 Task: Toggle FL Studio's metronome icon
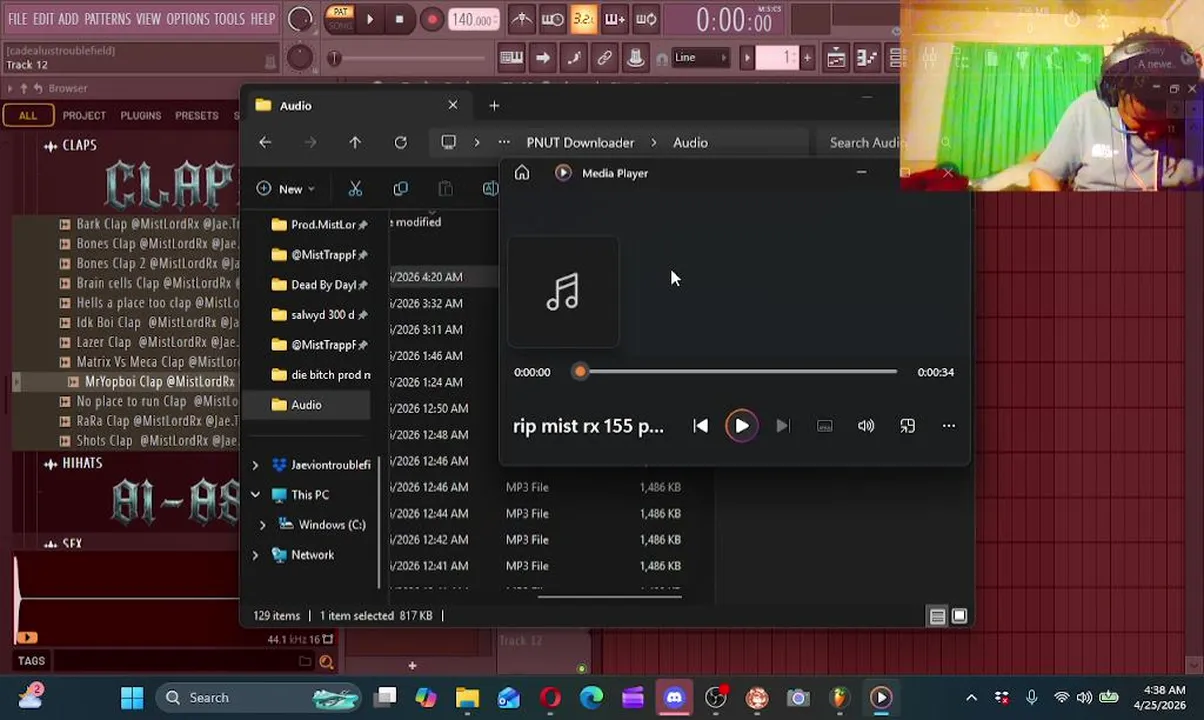[x=522, y=19]
